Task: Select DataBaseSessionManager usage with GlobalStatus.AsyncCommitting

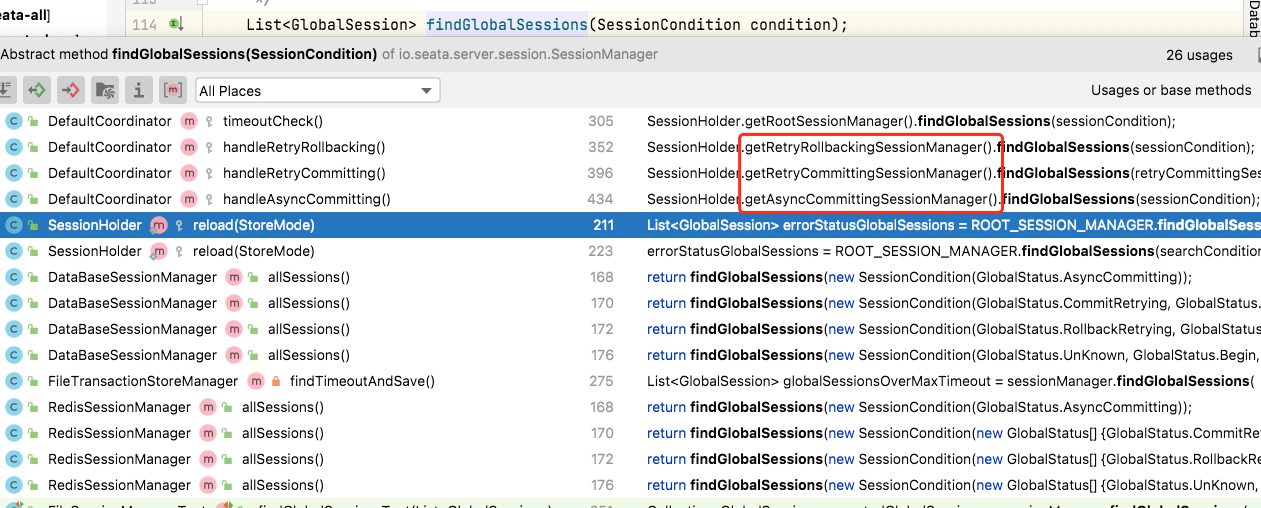Action: tap(630, 277)
